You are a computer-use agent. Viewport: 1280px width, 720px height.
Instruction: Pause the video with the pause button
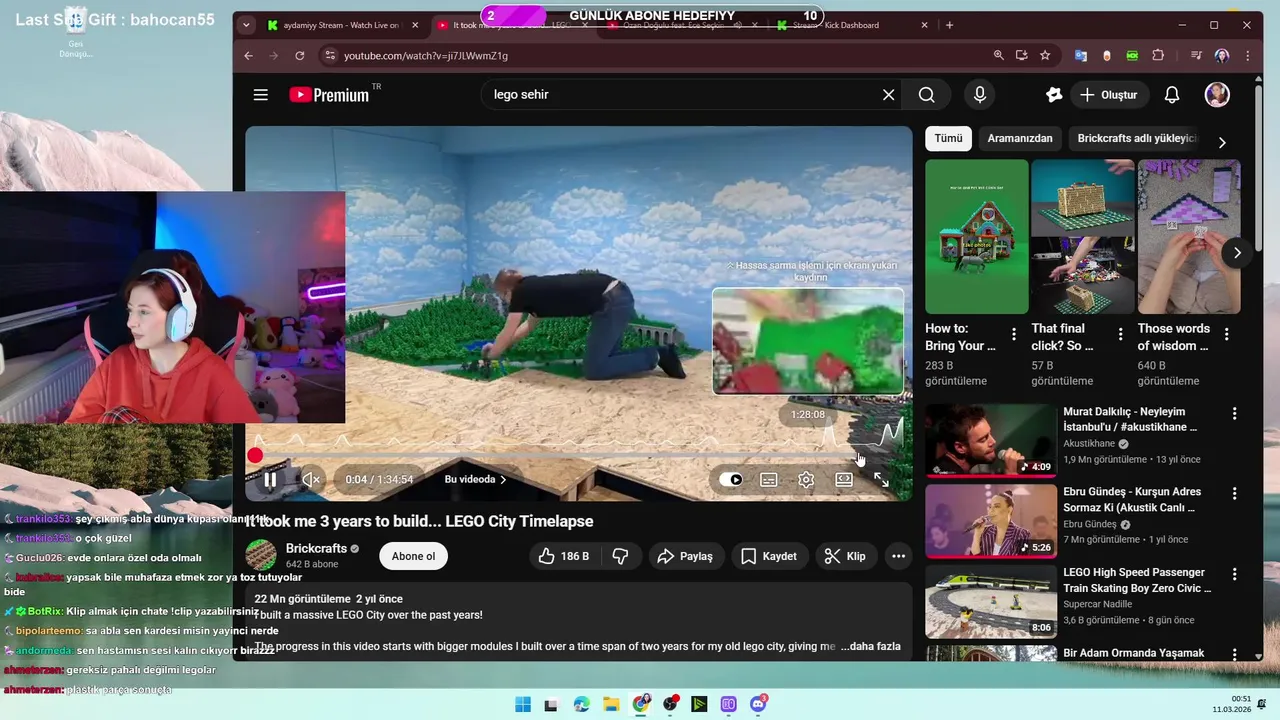tap(270, 480)
